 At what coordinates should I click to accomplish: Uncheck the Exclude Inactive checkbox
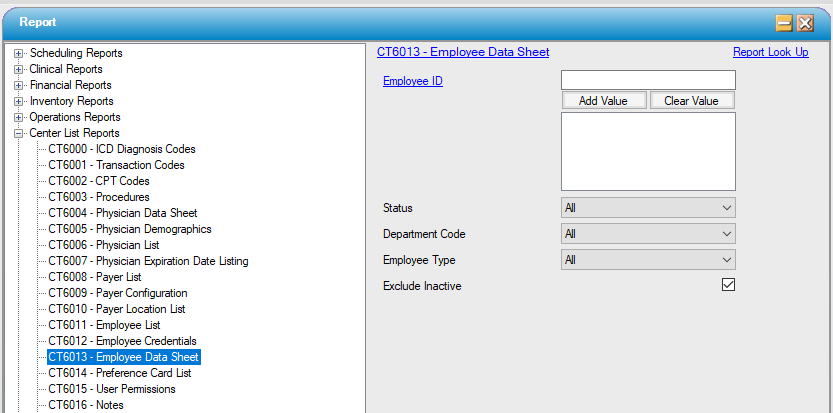(x=728, y=285)
